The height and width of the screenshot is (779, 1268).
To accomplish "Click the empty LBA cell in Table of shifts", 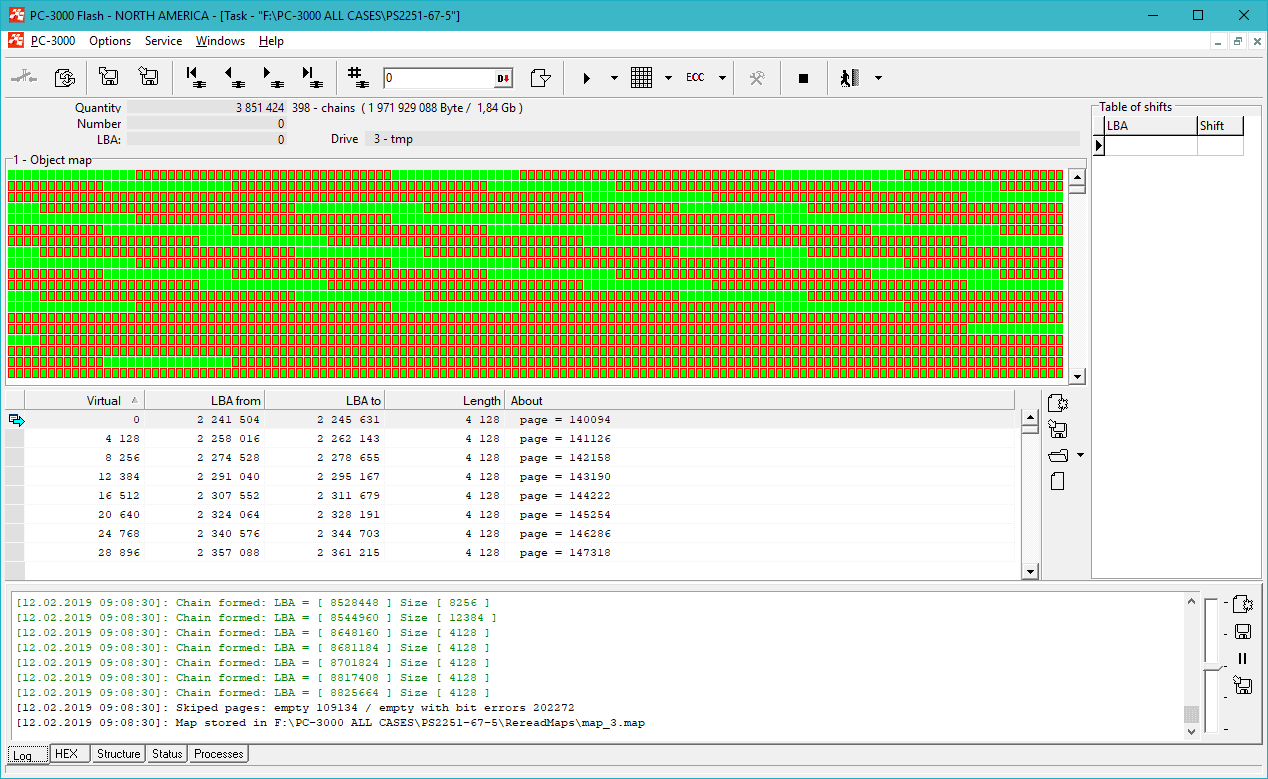I will pos(1151,146).
